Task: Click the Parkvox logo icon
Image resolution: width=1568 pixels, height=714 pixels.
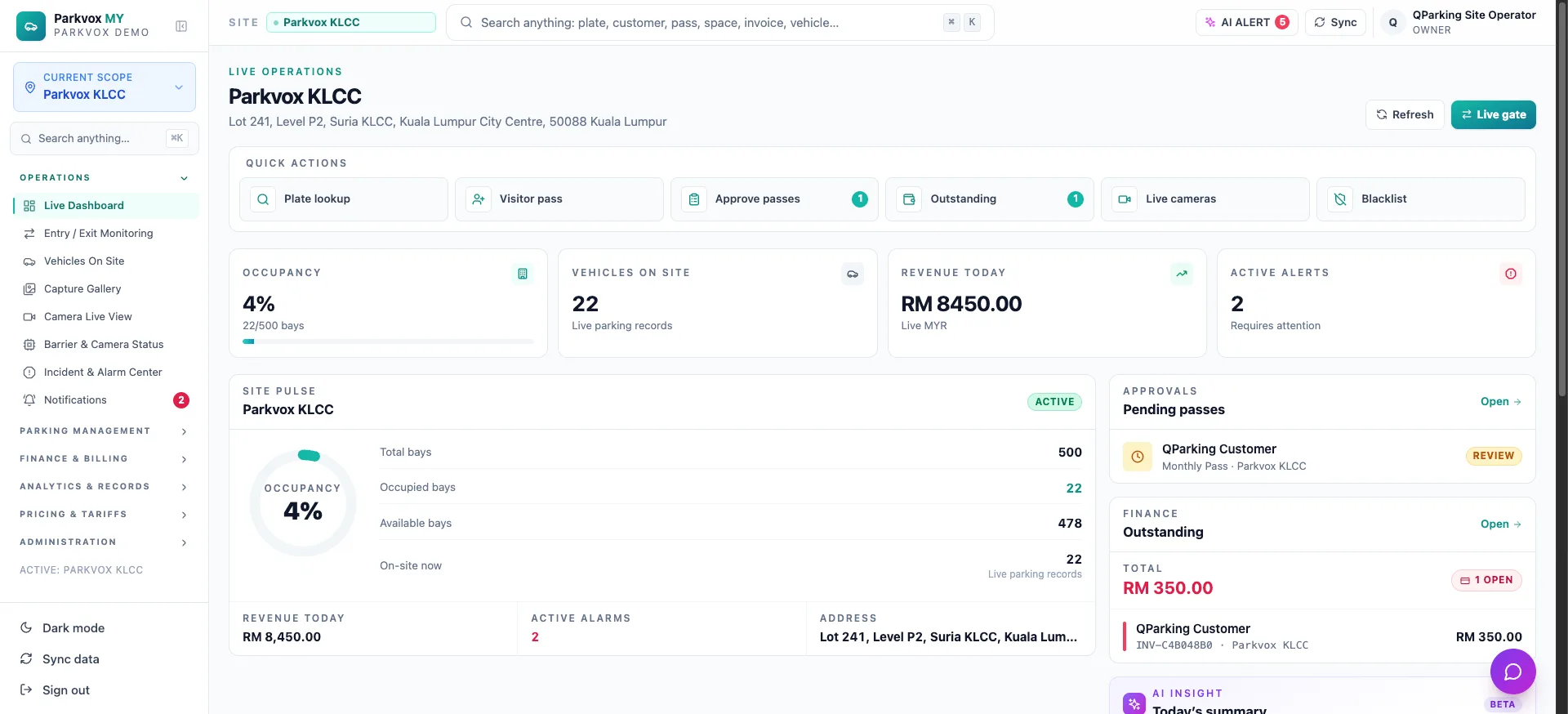Action: pos(31,26)
